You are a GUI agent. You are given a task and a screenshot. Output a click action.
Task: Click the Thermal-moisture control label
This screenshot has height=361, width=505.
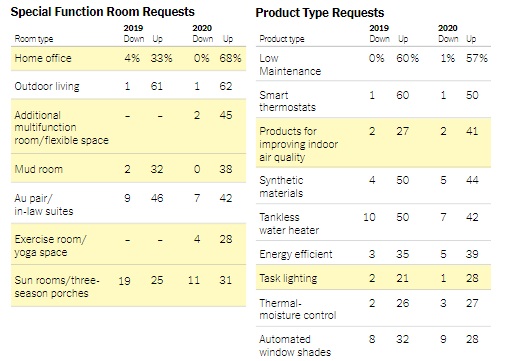[298, 309]
